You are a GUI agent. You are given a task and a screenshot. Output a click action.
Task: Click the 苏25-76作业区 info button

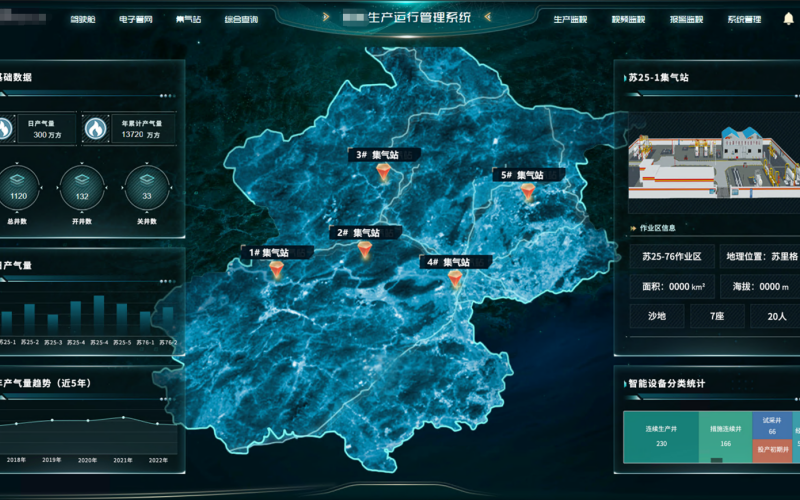pyautogui.click(x=672, y=256)
